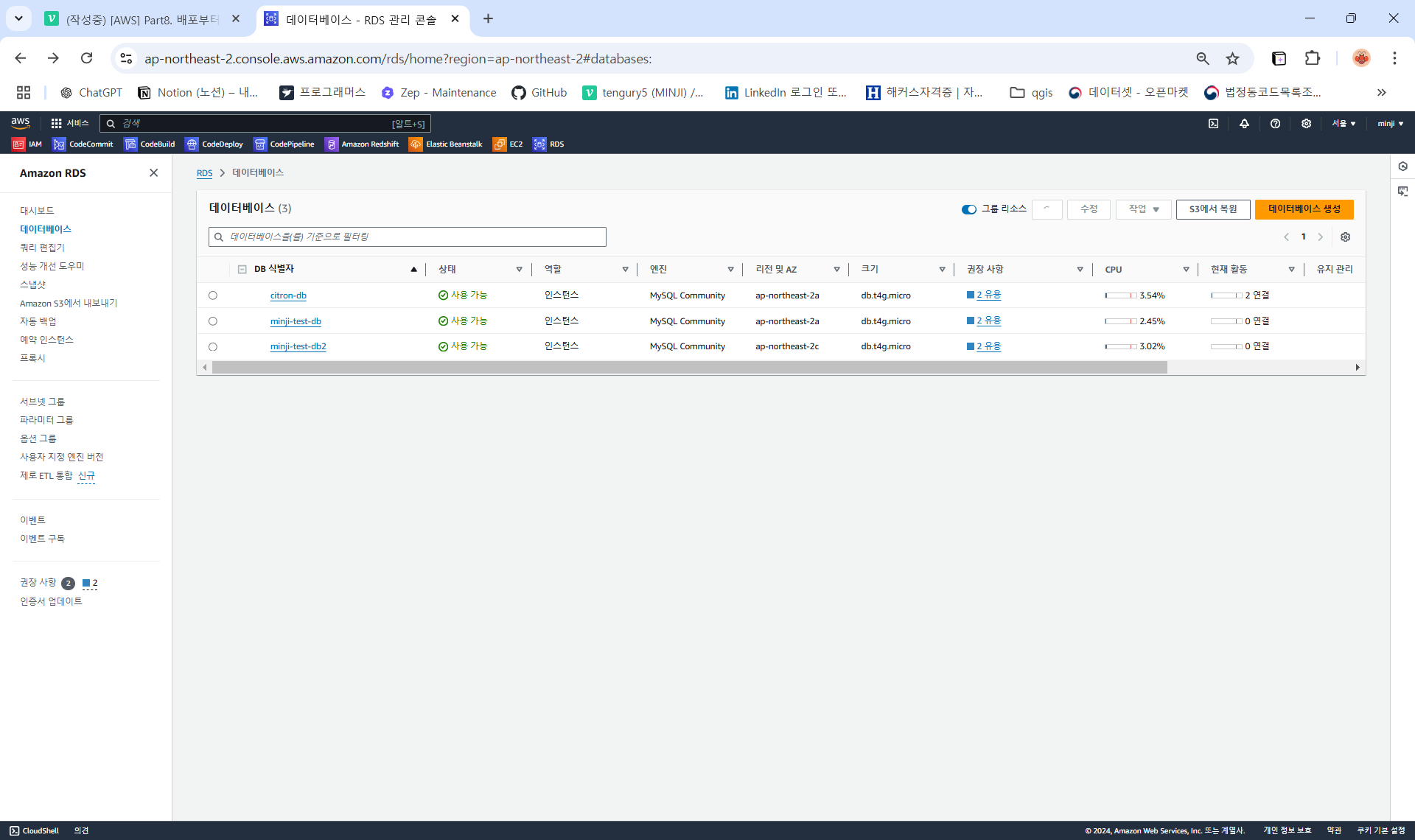Open 스냅샷 in the RDS sidebar

[x=32, y=284]
